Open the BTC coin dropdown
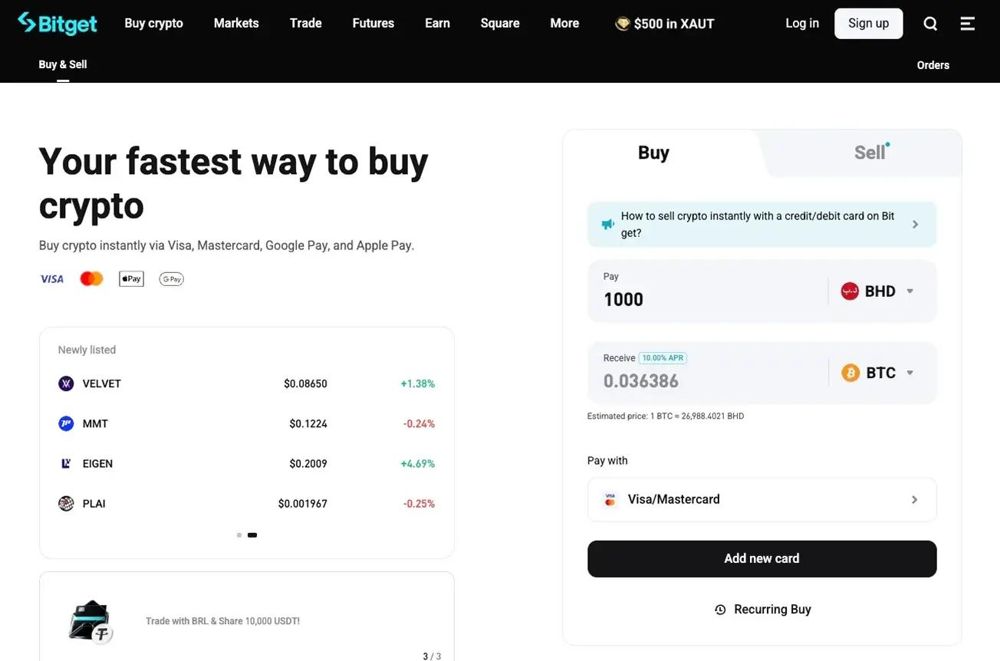Viewport: 1000px width, 661px height. click(x=878, y=373)
